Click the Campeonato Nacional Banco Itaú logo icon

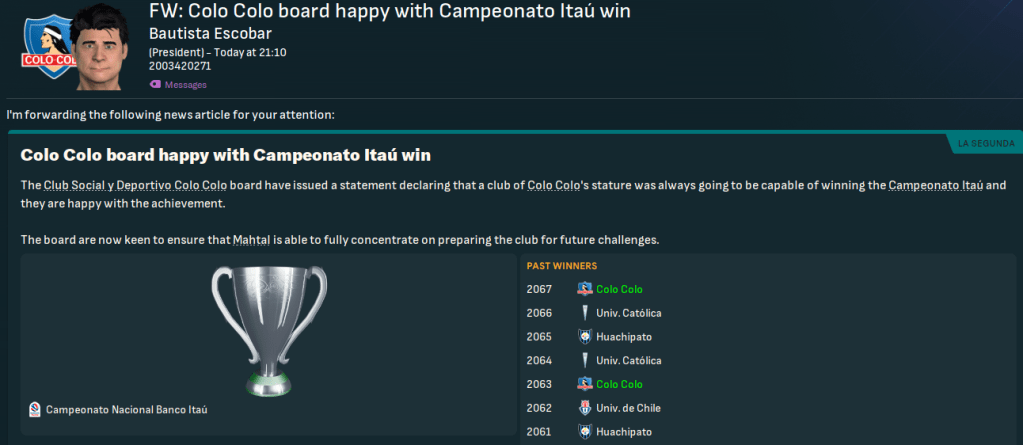(36, 409)
